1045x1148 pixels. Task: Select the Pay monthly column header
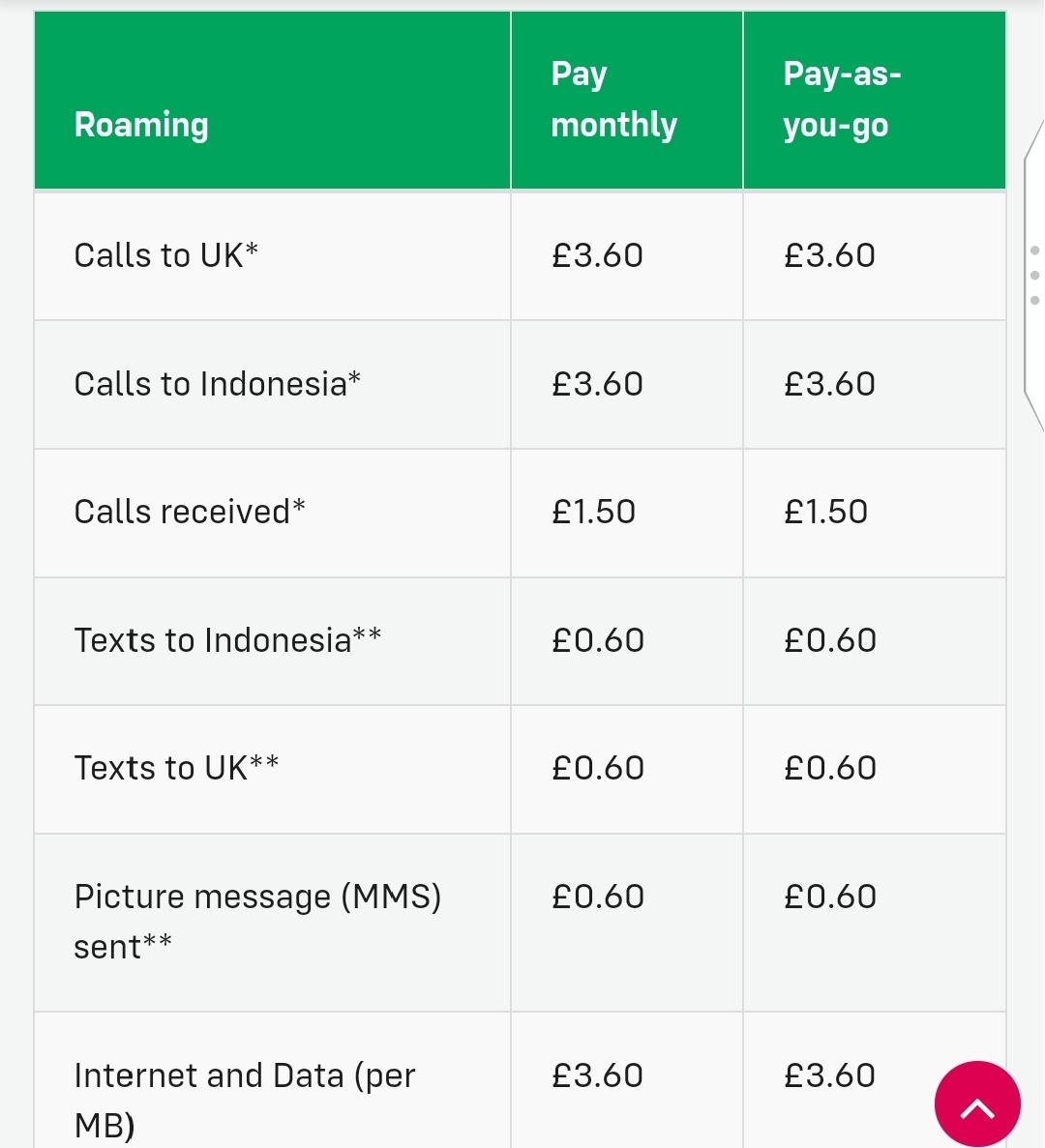click(x=613, y=100)
